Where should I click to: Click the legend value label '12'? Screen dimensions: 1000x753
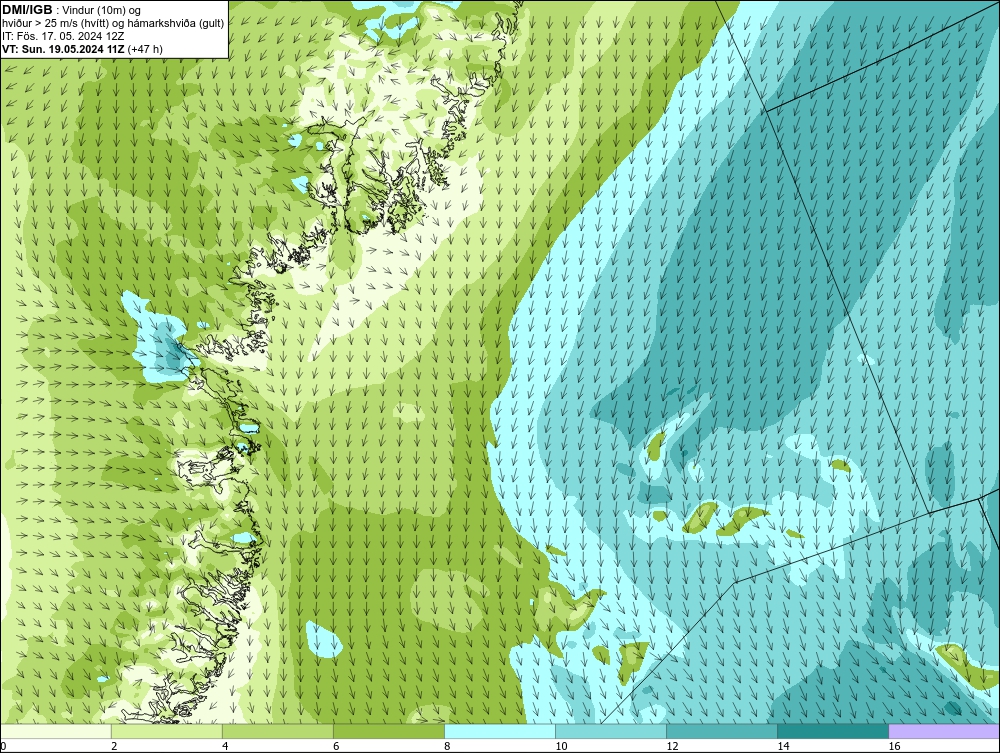(672, 746)
